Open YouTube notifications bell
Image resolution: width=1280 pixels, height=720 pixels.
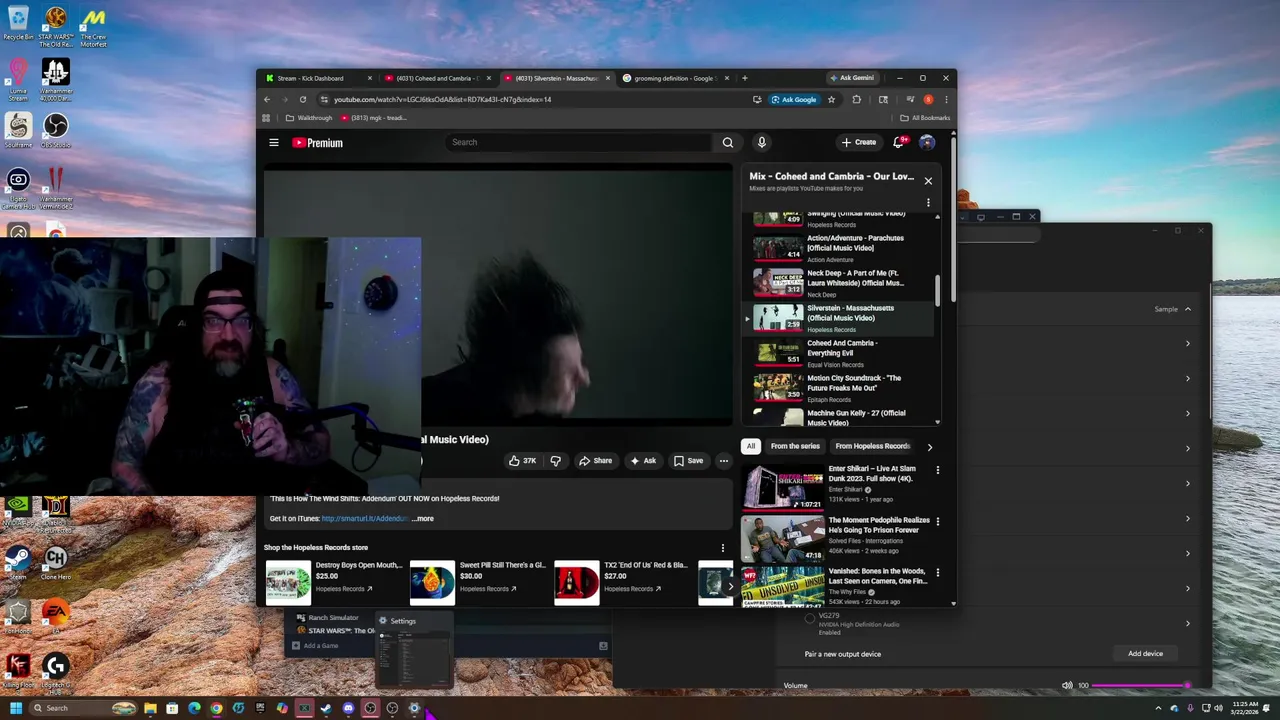click(x=899, y=142)
